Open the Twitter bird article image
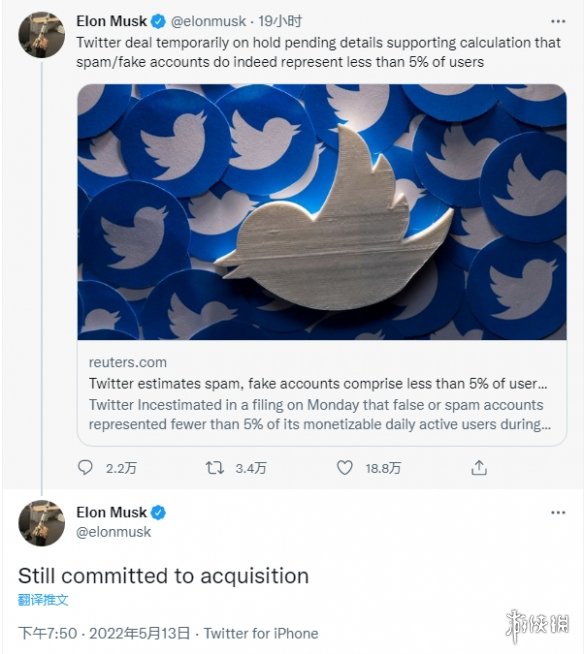 click(322, 212)
